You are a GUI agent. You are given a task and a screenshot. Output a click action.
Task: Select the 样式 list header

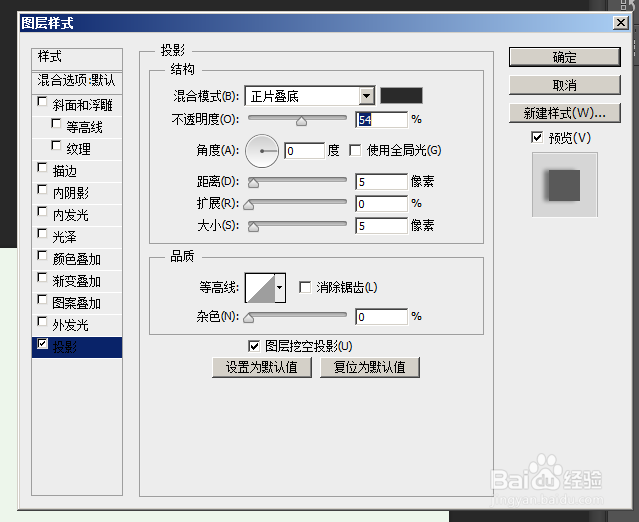pos(77,59)
